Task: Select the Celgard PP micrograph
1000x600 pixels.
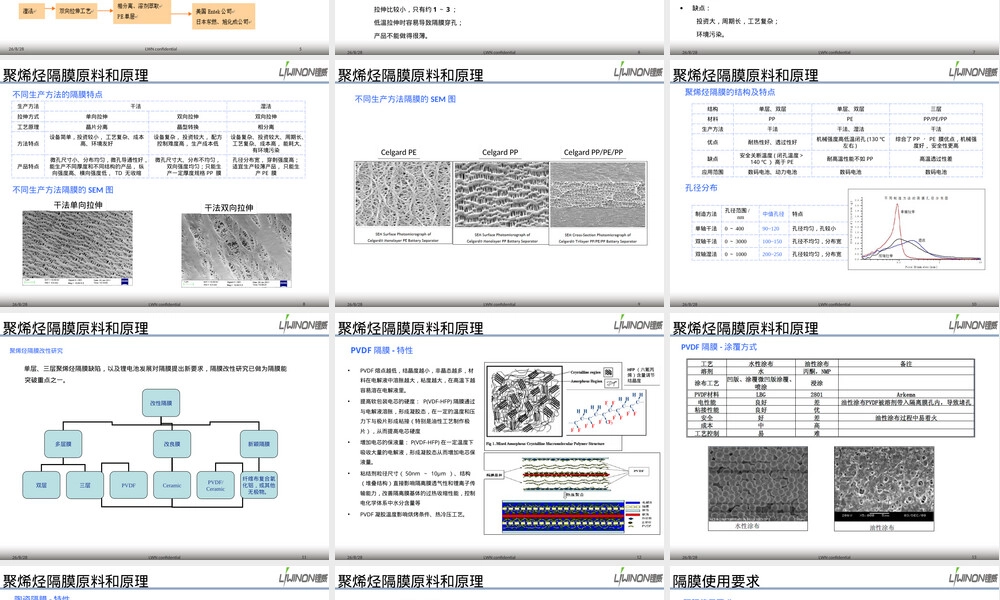Action: (x=501, y=194)
